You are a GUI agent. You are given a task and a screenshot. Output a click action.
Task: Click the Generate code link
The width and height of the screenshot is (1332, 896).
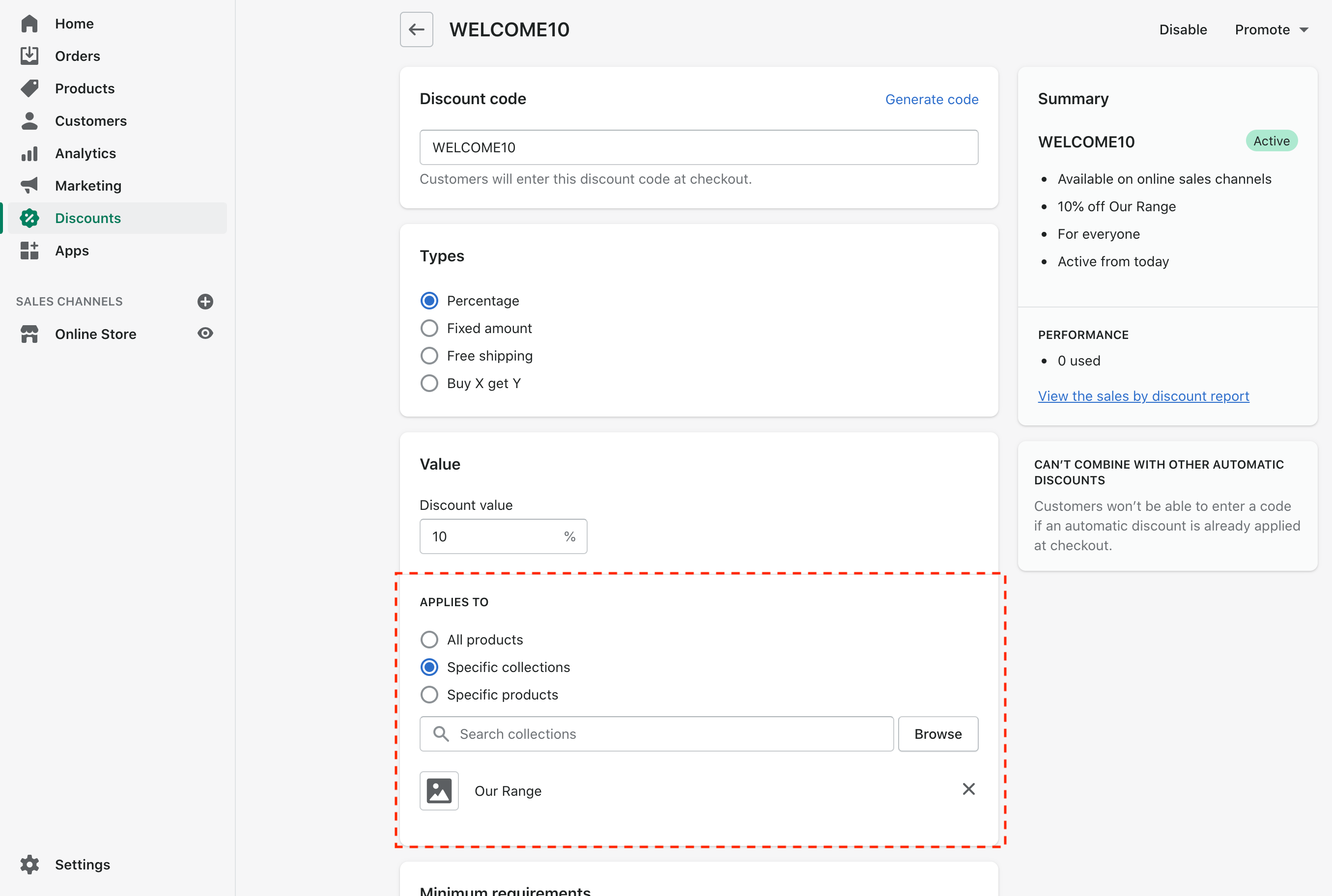pyautogui.click(x=932, y=99)
